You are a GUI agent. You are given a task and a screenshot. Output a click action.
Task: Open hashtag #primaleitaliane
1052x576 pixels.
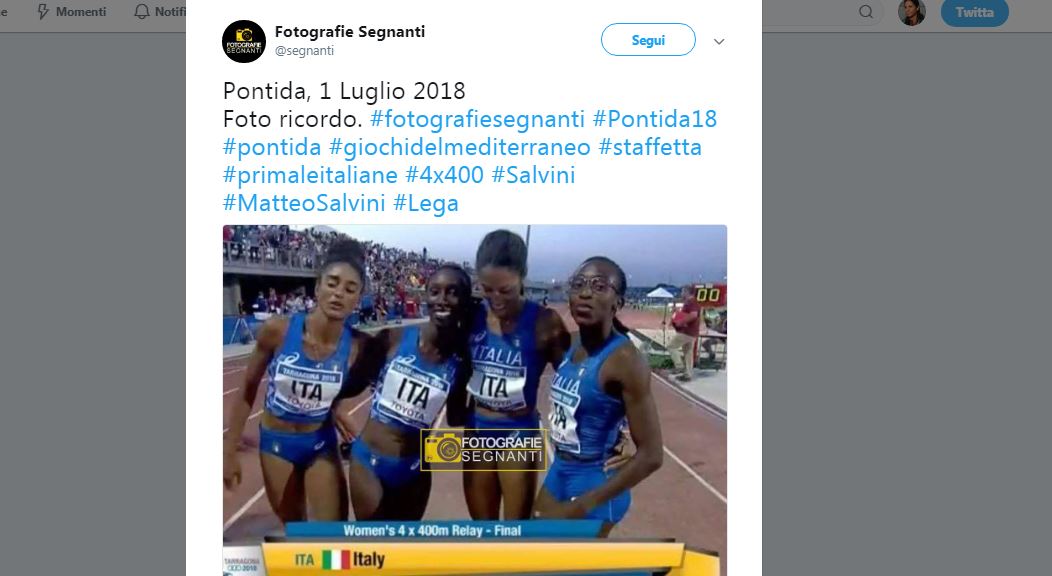pos(310,176)
